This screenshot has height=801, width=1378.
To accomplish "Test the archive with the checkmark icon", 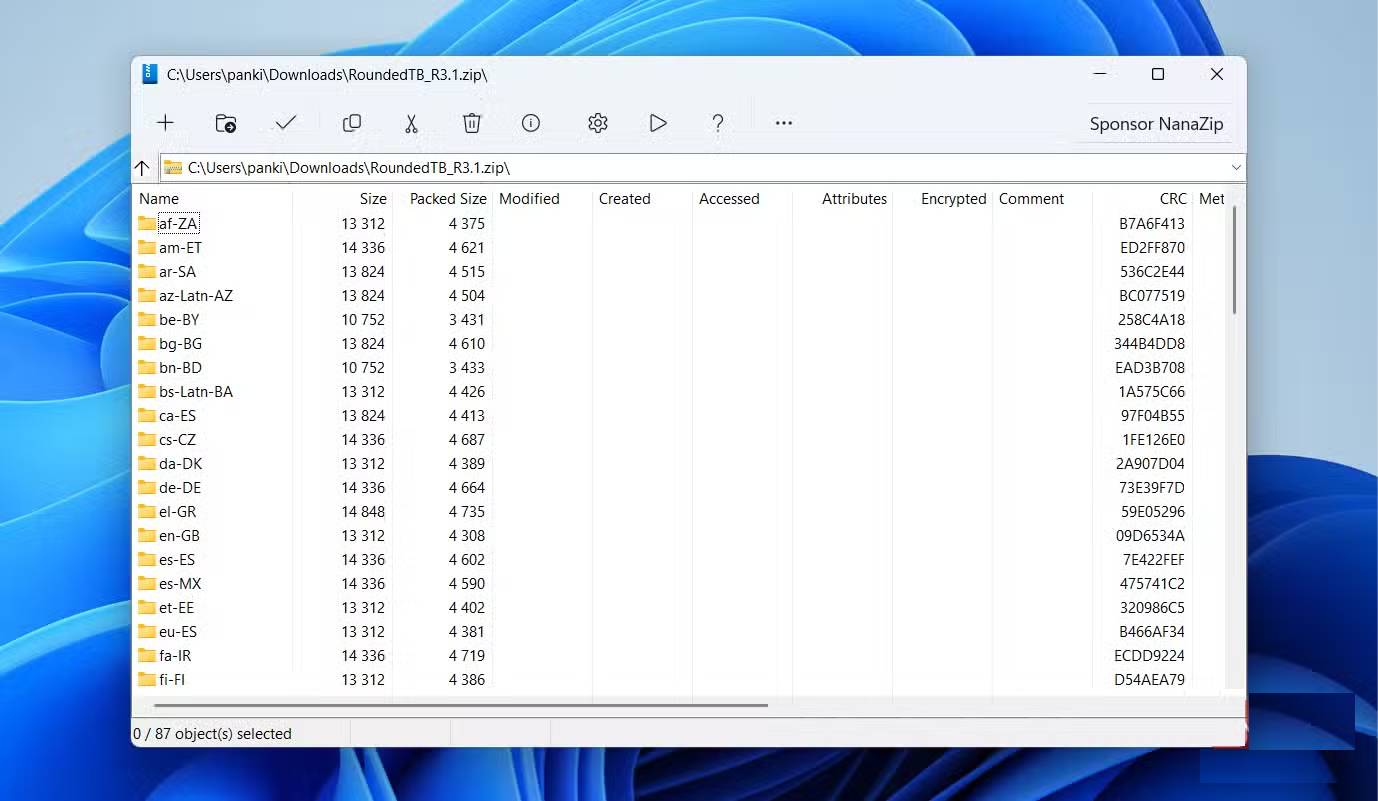I will point(285,122).
